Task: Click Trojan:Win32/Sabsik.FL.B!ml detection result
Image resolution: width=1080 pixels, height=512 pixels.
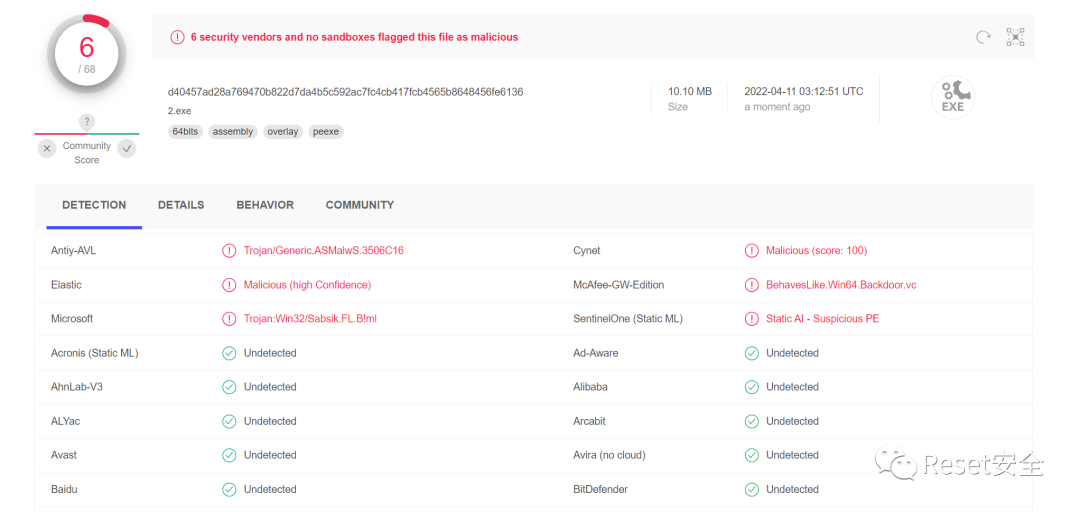Action: click(310, 319)
